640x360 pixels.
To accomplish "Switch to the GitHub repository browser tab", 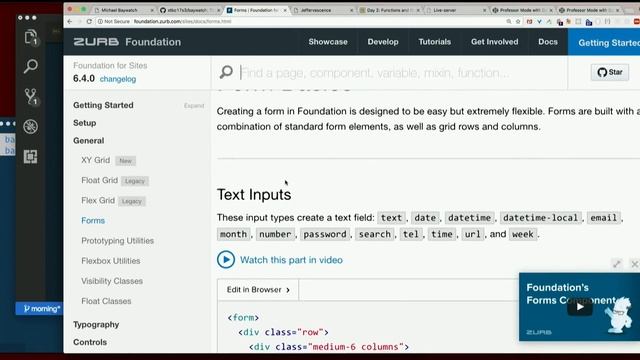I will tap(190, 10).
